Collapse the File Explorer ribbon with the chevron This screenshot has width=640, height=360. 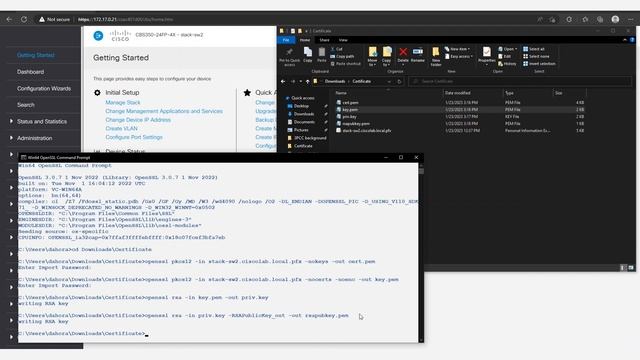pos(624,40)
